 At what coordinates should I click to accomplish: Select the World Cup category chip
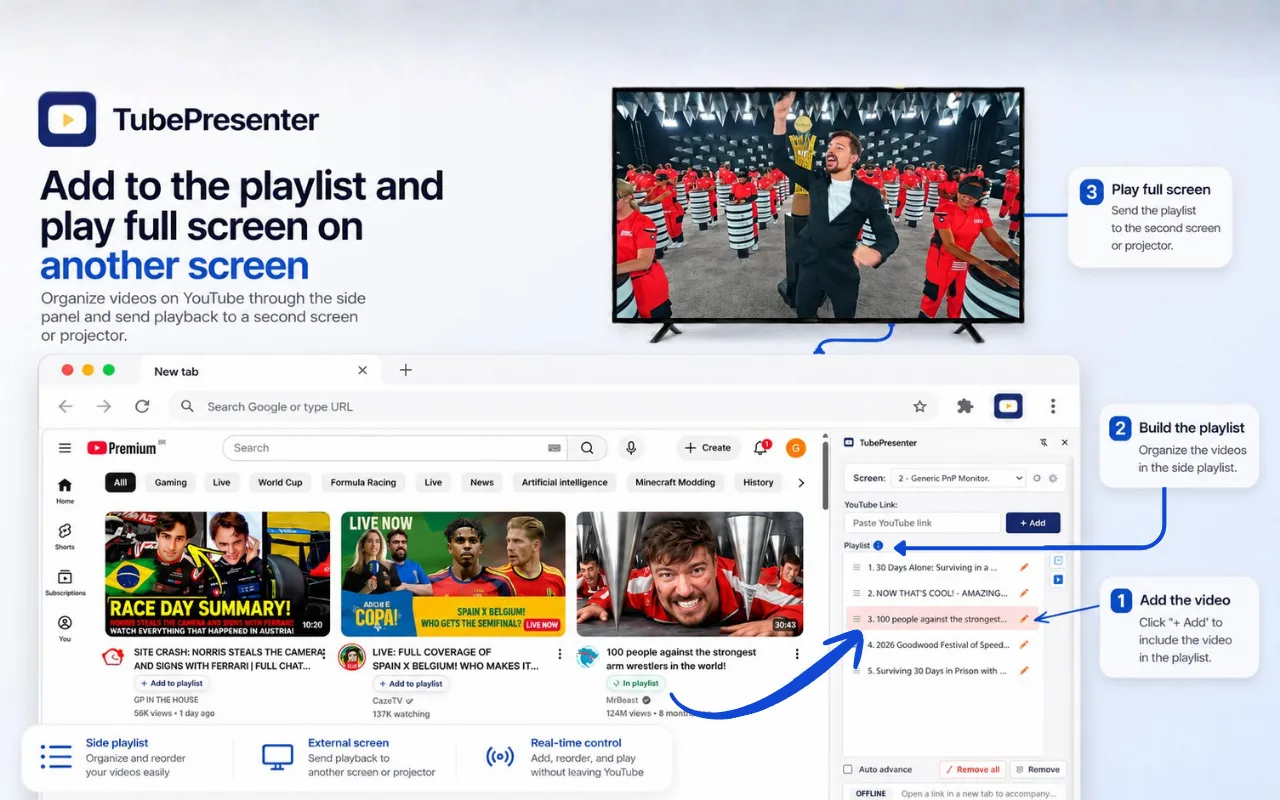pyautogui.click(x=280, y=482)
